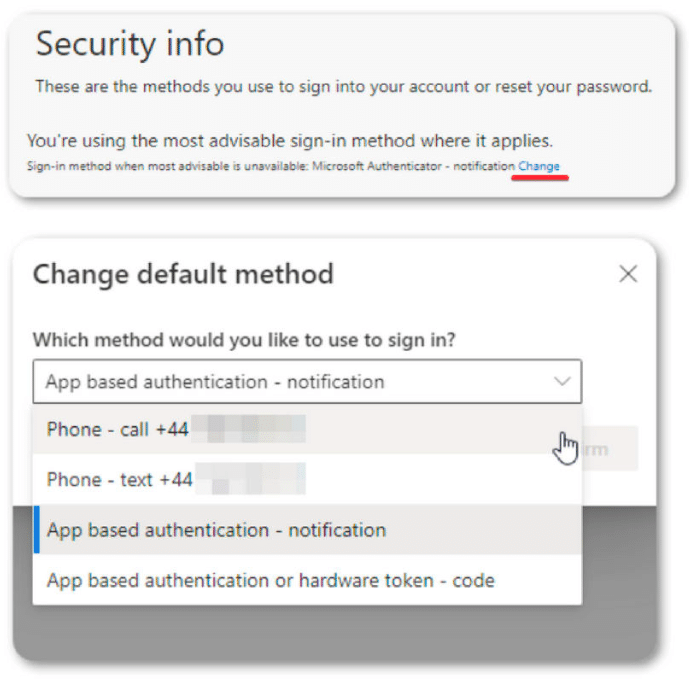Select the Phone - call +44 option
This screenshot has width=689, height=682.
[307, 429]
